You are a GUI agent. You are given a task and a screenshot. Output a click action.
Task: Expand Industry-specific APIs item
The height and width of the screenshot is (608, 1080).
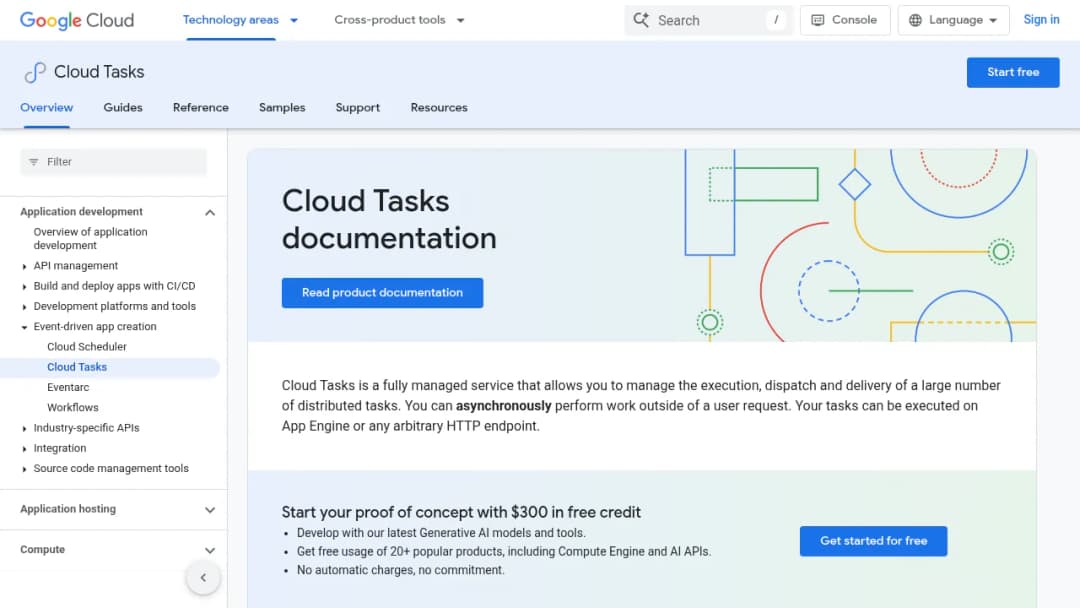[25, 428]
